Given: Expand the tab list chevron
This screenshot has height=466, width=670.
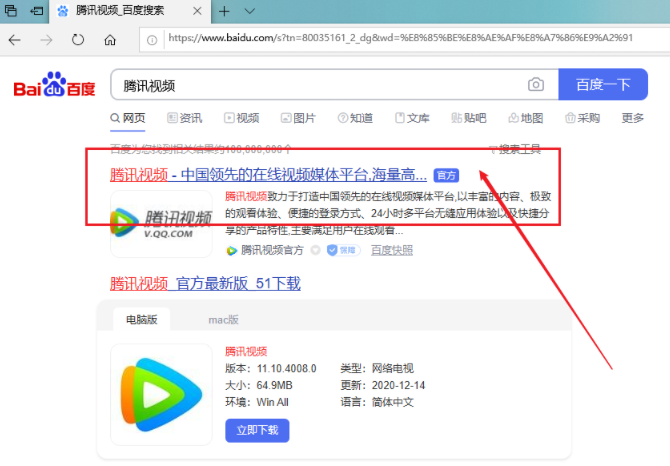Looking at the screenshot, I should coord(250,12).
